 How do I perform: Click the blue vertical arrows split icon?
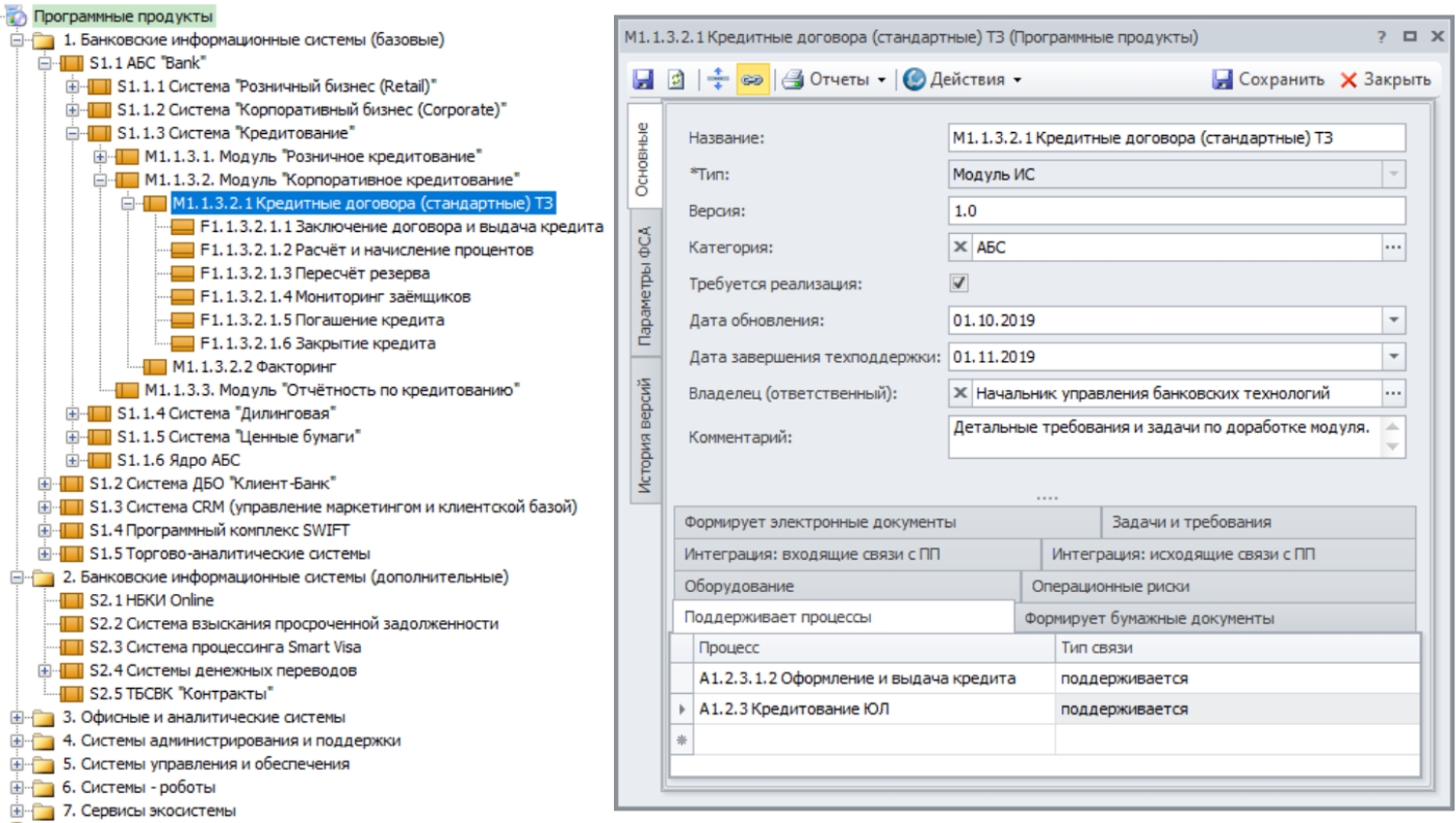click(718, 80)
